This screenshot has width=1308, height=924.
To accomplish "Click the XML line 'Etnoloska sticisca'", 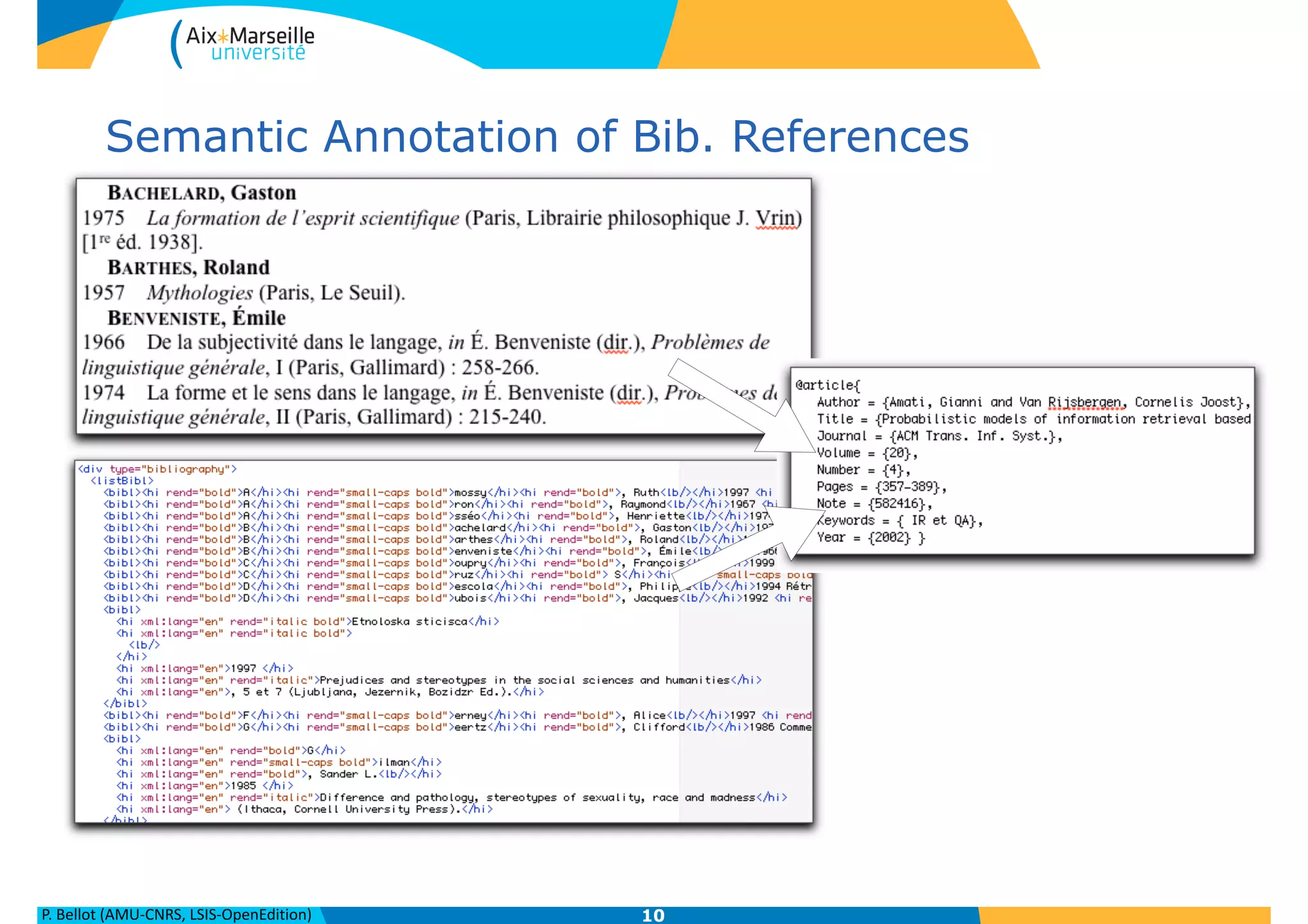I will (307, 621).
